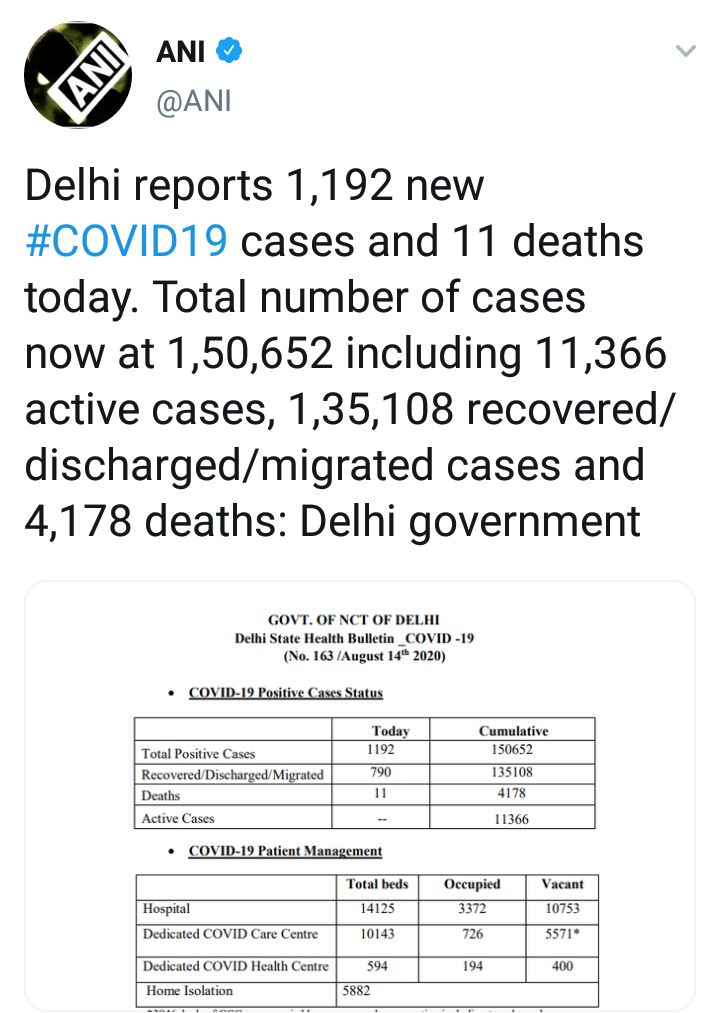
Task: Click the Total Positive Cases row label
Action: pos(198,754)
